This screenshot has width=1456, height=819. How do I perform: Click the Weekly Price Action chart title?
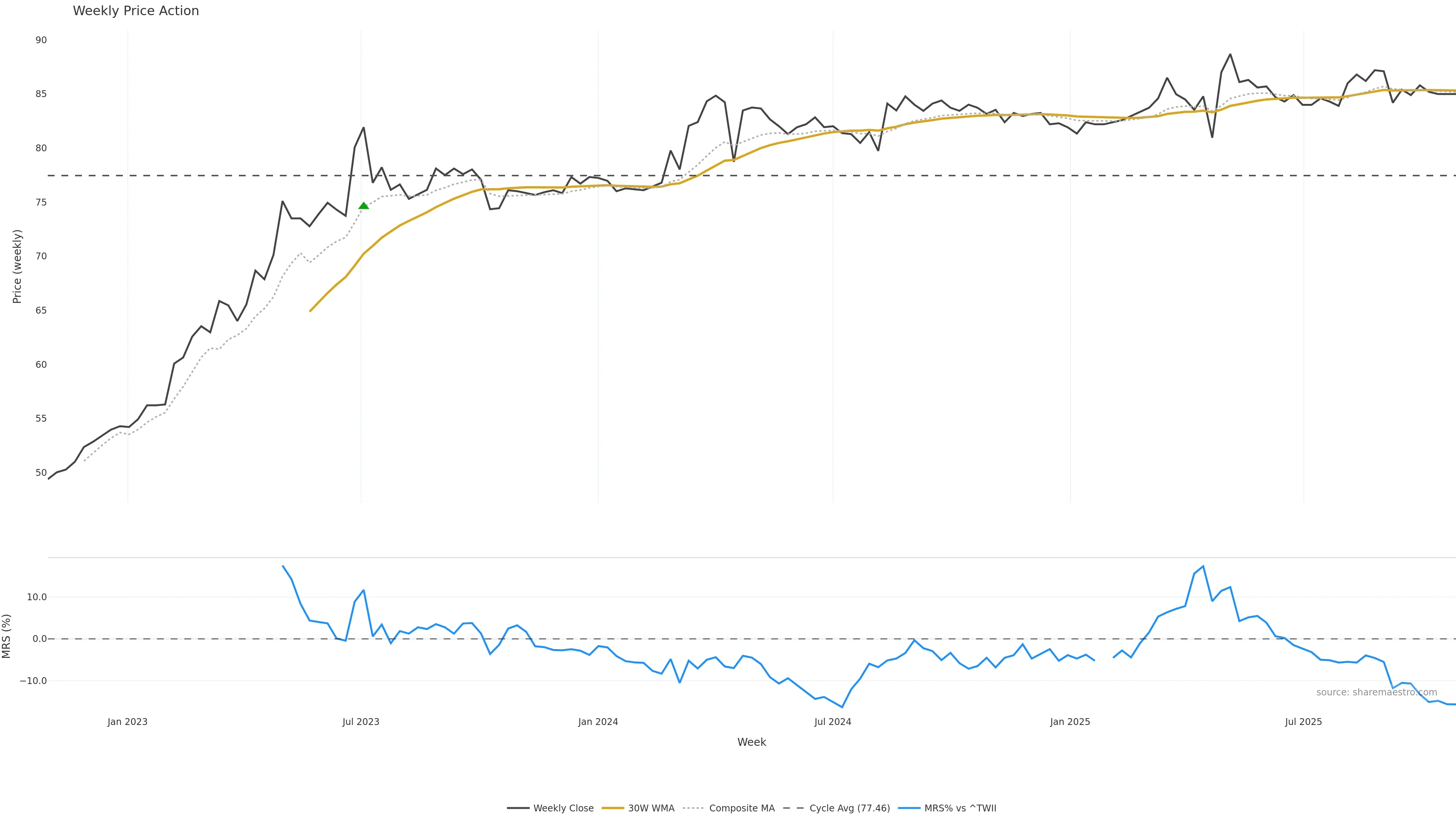point(136,11)
